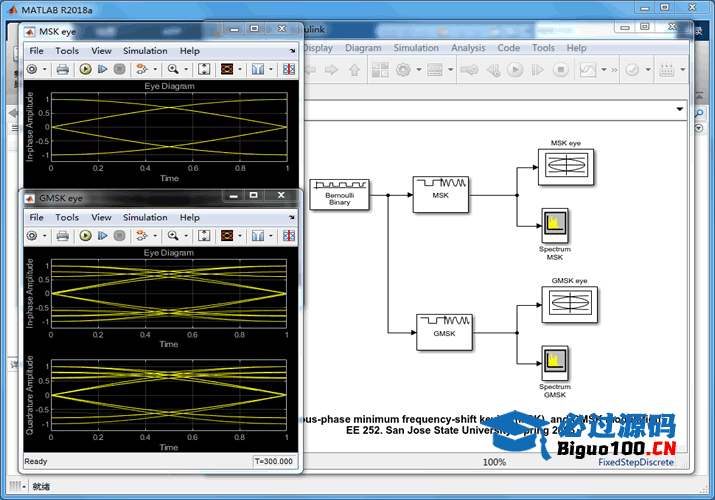Screen dimensions: 715x500
Task: Expand gear dropdown arrow in MSK eye toolbar
Action: click(45, 69)
